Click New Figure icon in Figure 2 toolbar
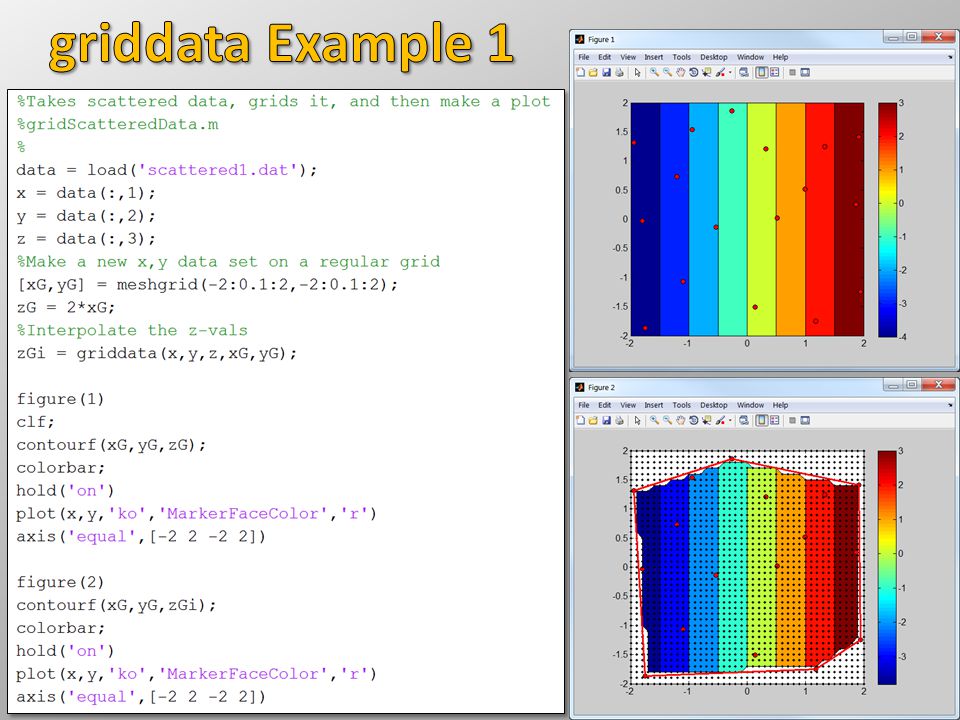The height and width of the screenshot is (720, 960). 580,421
